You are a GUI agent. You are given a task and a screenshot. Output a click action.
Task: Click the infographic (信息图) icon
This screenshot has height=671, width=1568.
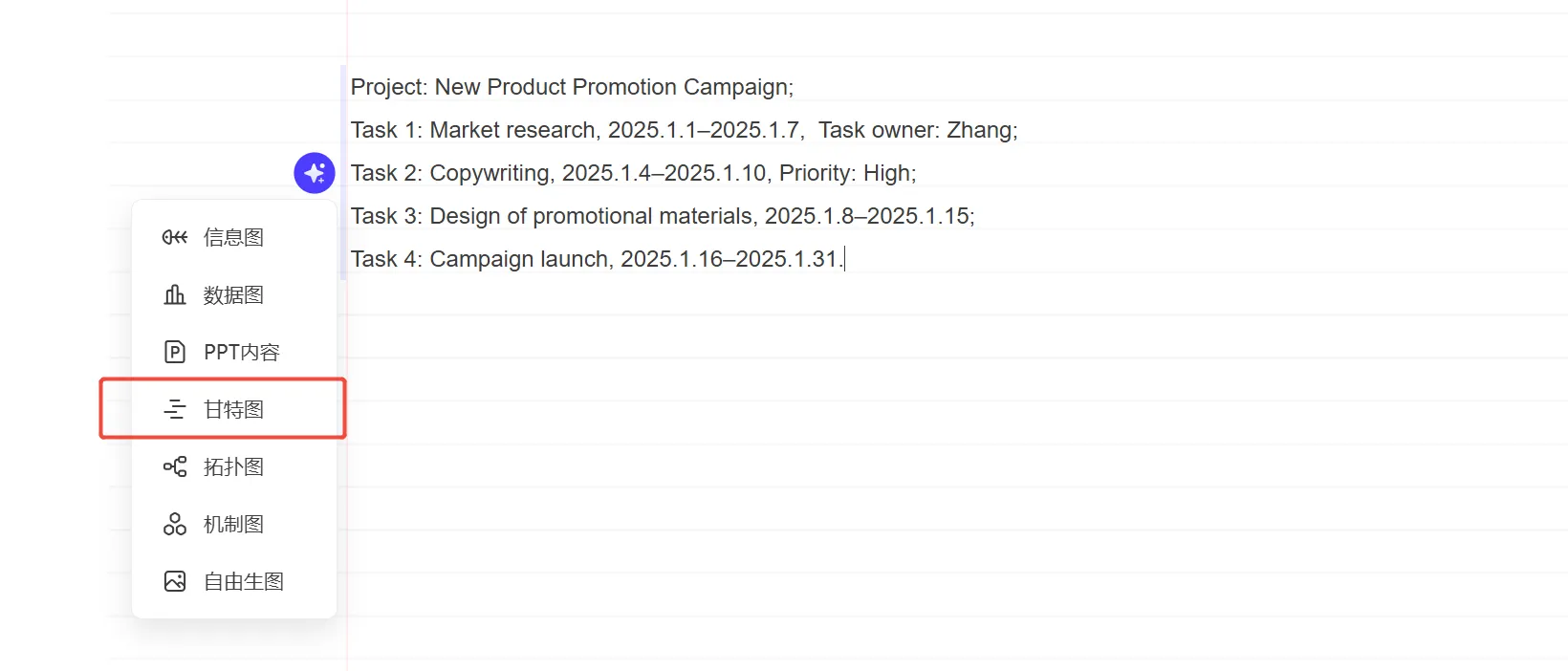[x=175, y=237]
